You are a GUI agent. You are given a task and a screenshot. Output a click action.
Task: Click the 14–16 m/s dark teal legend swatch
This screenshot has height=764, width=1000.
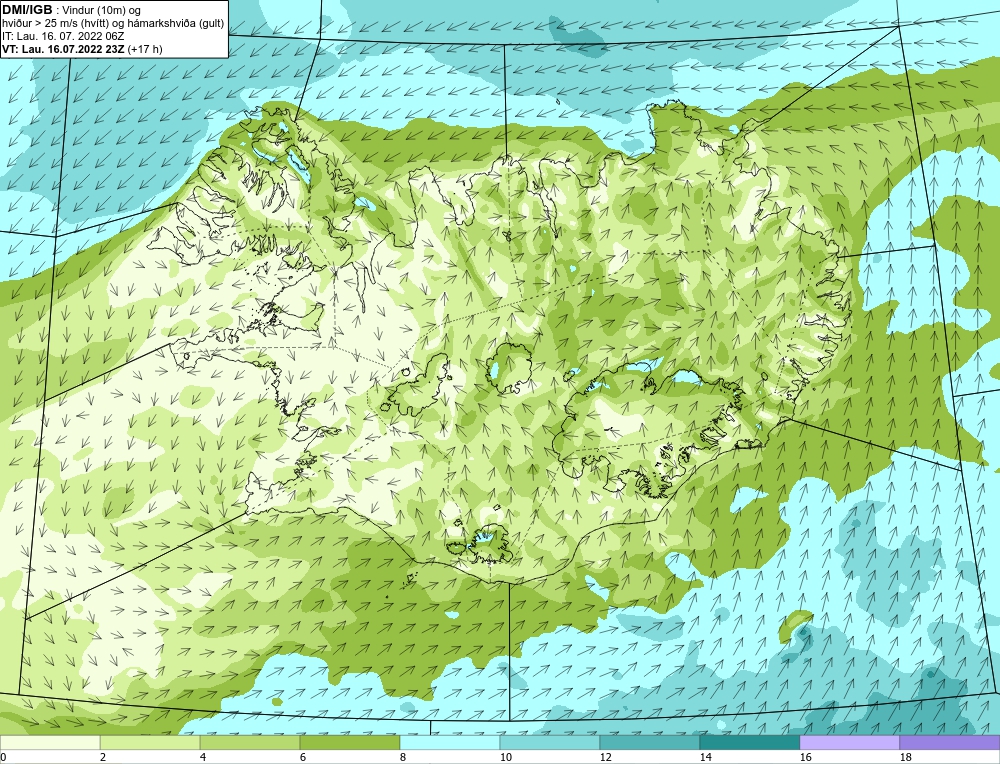click(x=750, y=743)
